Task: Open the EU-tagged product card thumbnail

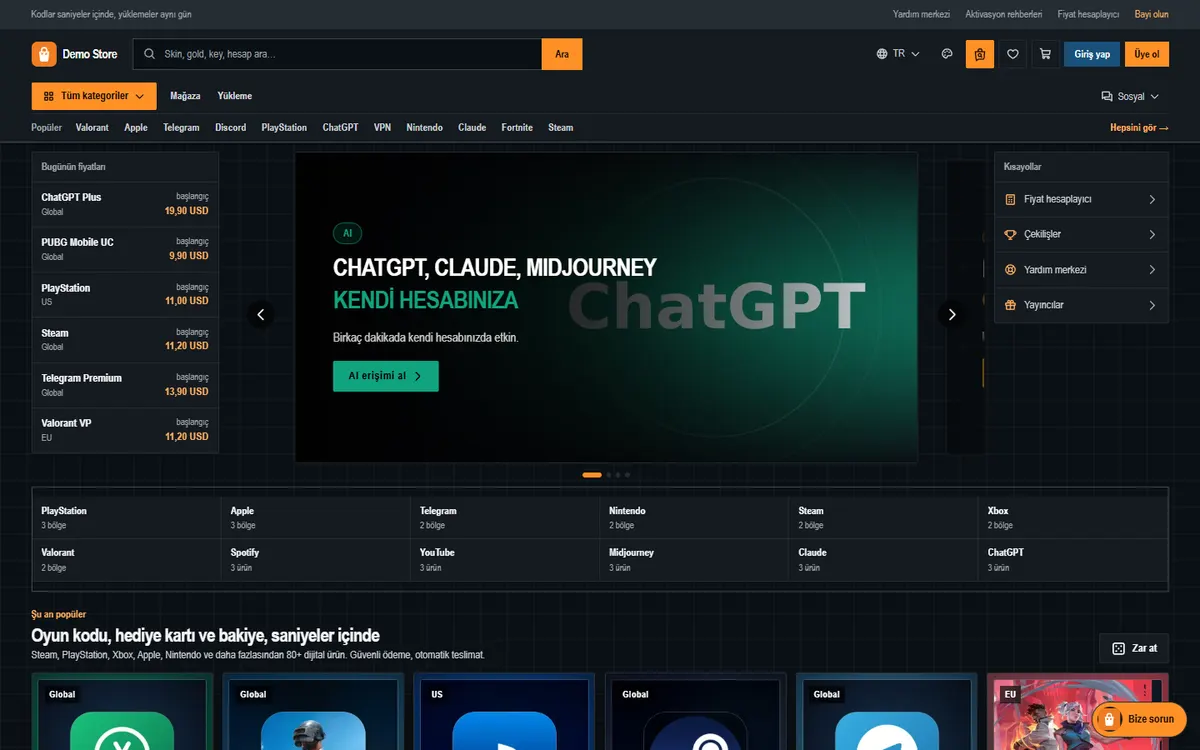Action: tap(1078, 712)
